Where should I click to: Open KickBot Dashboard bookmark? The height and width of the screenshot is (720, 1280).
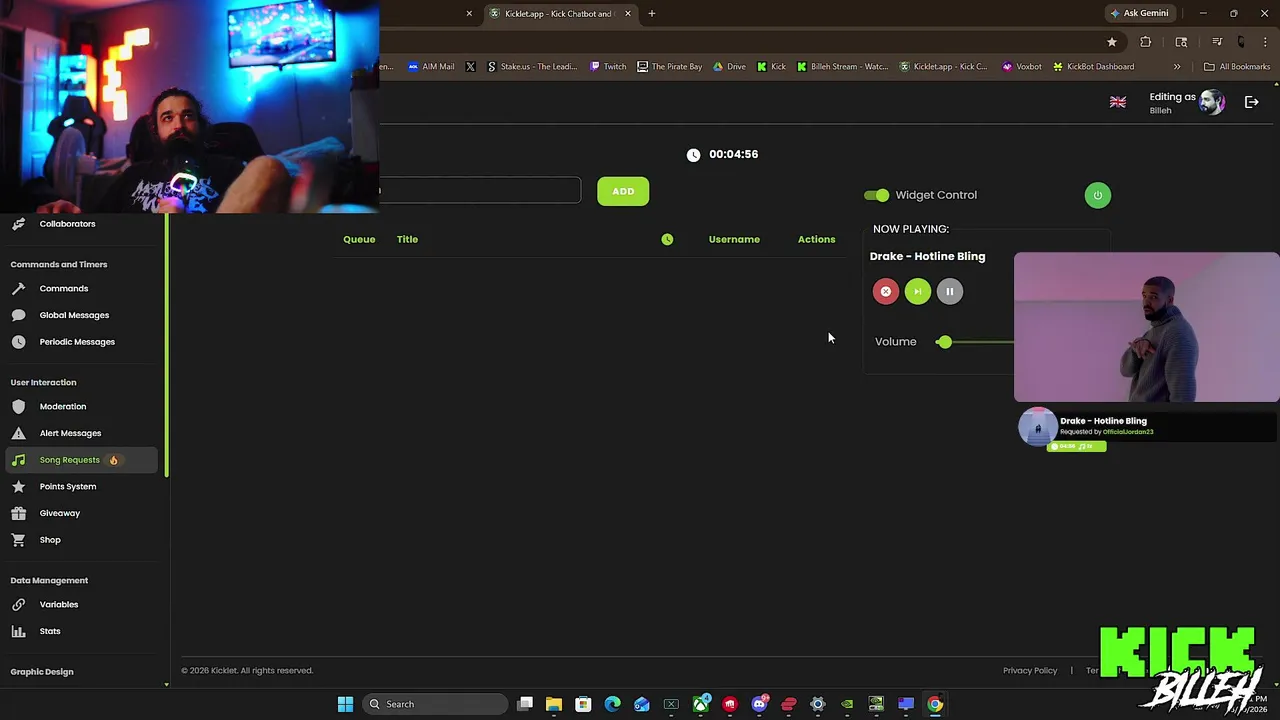pyautogui.click(x=1093, y=67)
